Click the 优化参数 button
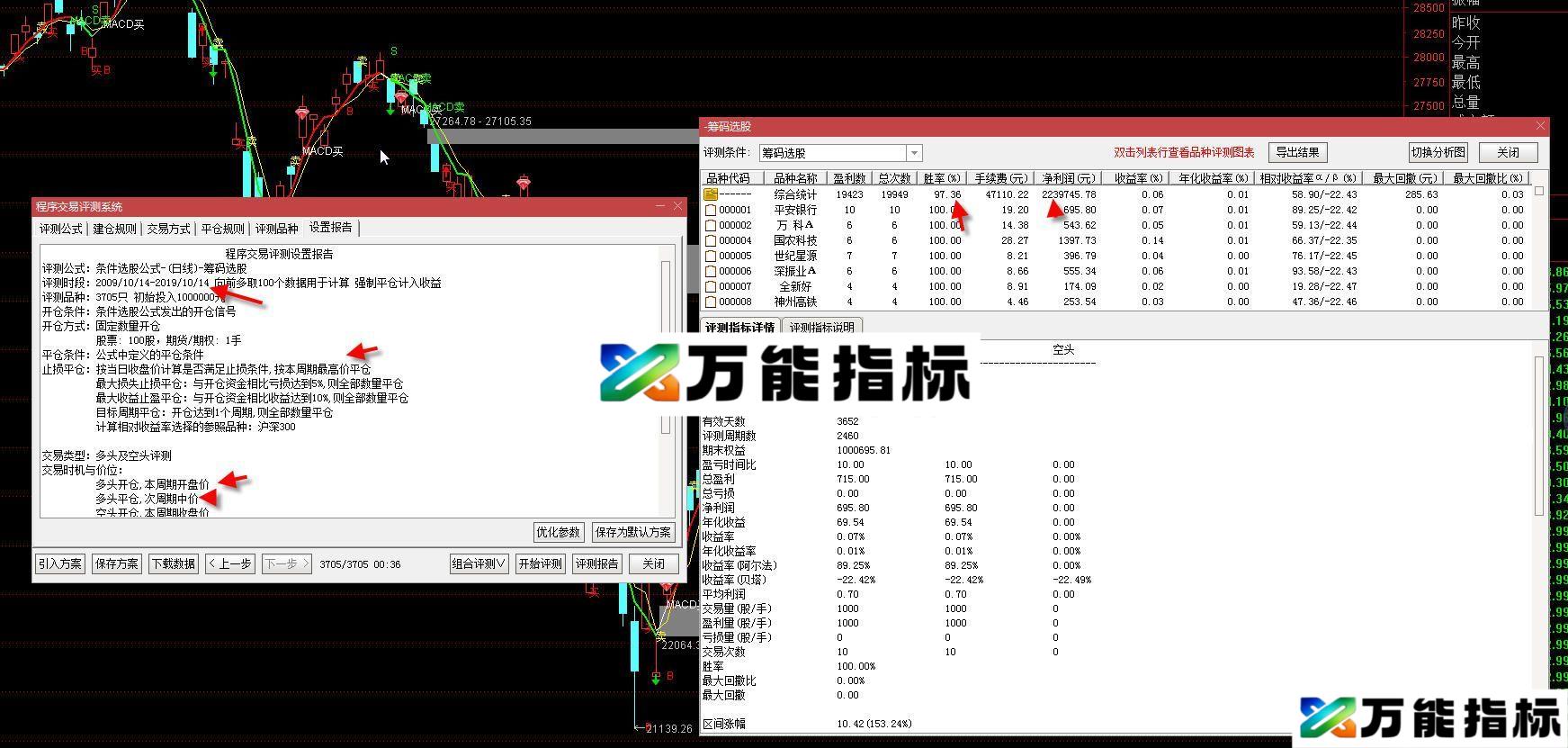This screenshot has width=1568, height=748. point(559,532)
